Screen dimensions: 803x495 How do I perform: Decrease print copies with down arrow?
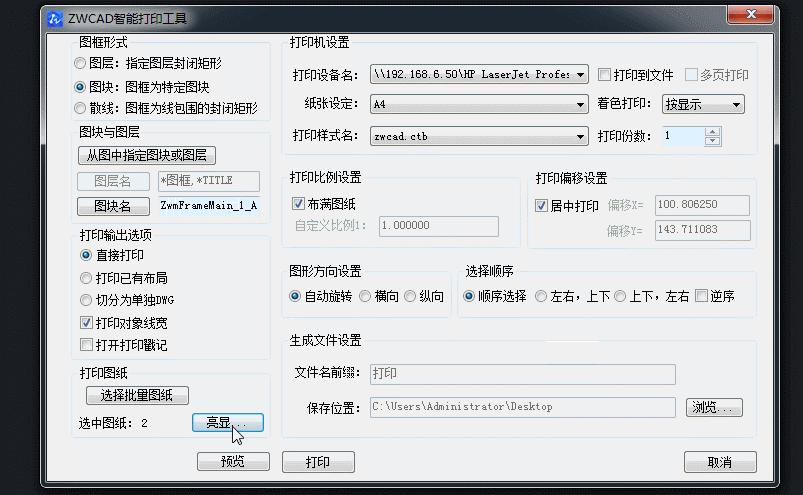click(x=712, y=141)
